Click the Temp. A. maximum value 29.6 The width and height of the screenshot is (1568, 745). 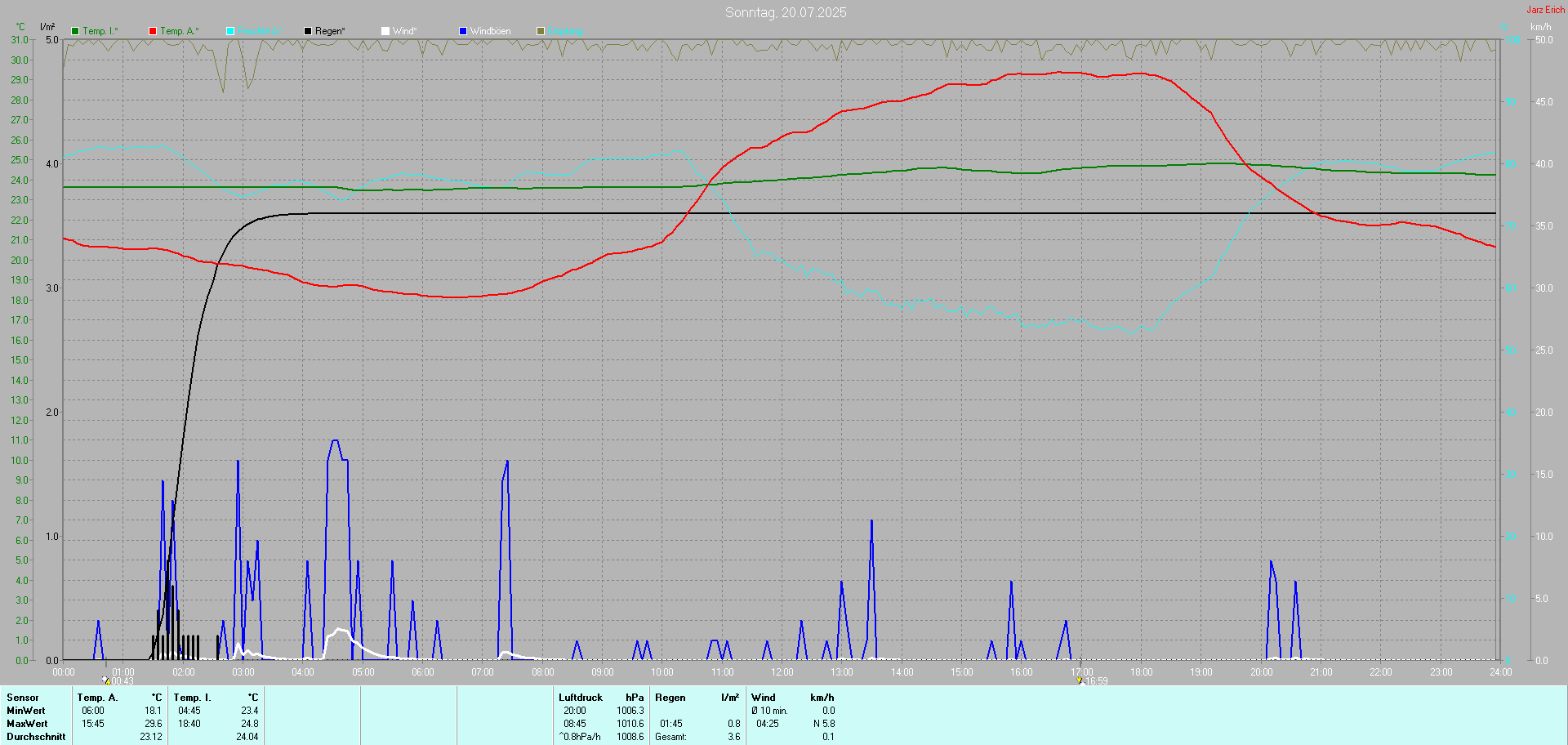(x=154, y=724)
